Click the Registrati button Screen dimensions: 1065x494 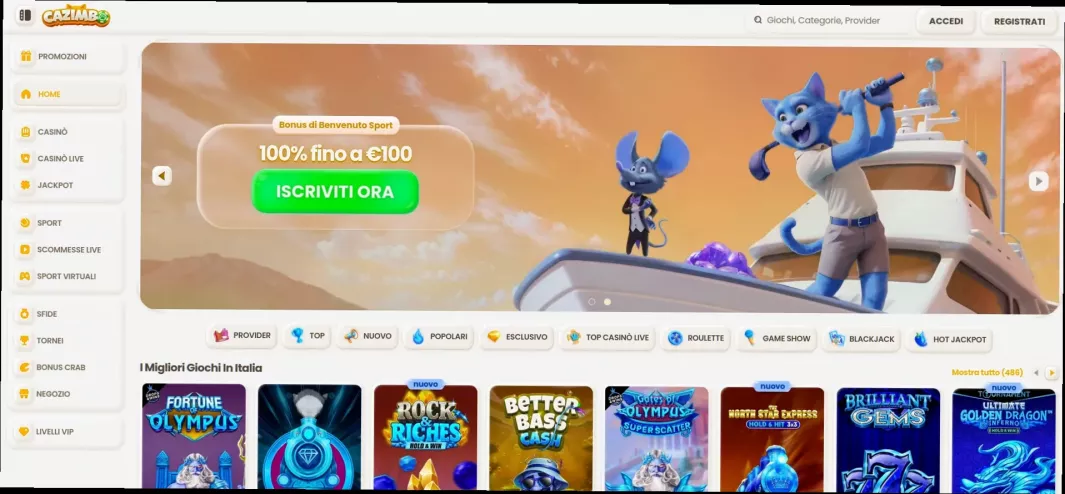[x=1019, y=22]
